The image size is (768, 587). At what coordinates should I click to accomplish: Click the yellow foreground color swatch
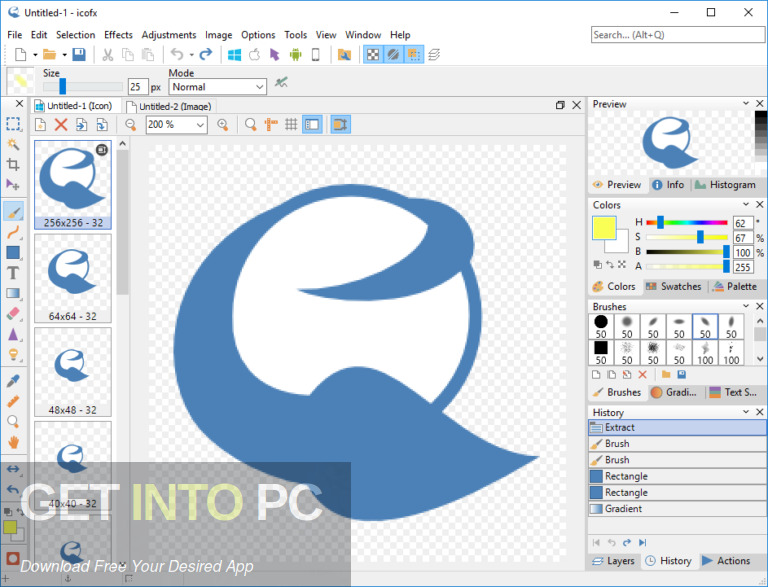click(603, 227)
